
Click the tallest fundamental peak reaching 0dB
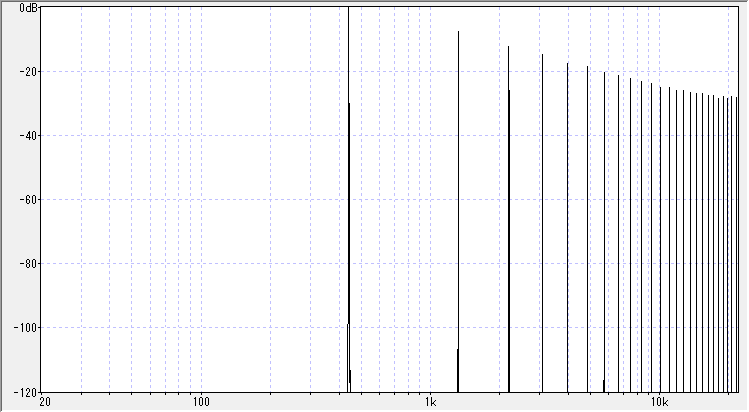tap(348, 200)
